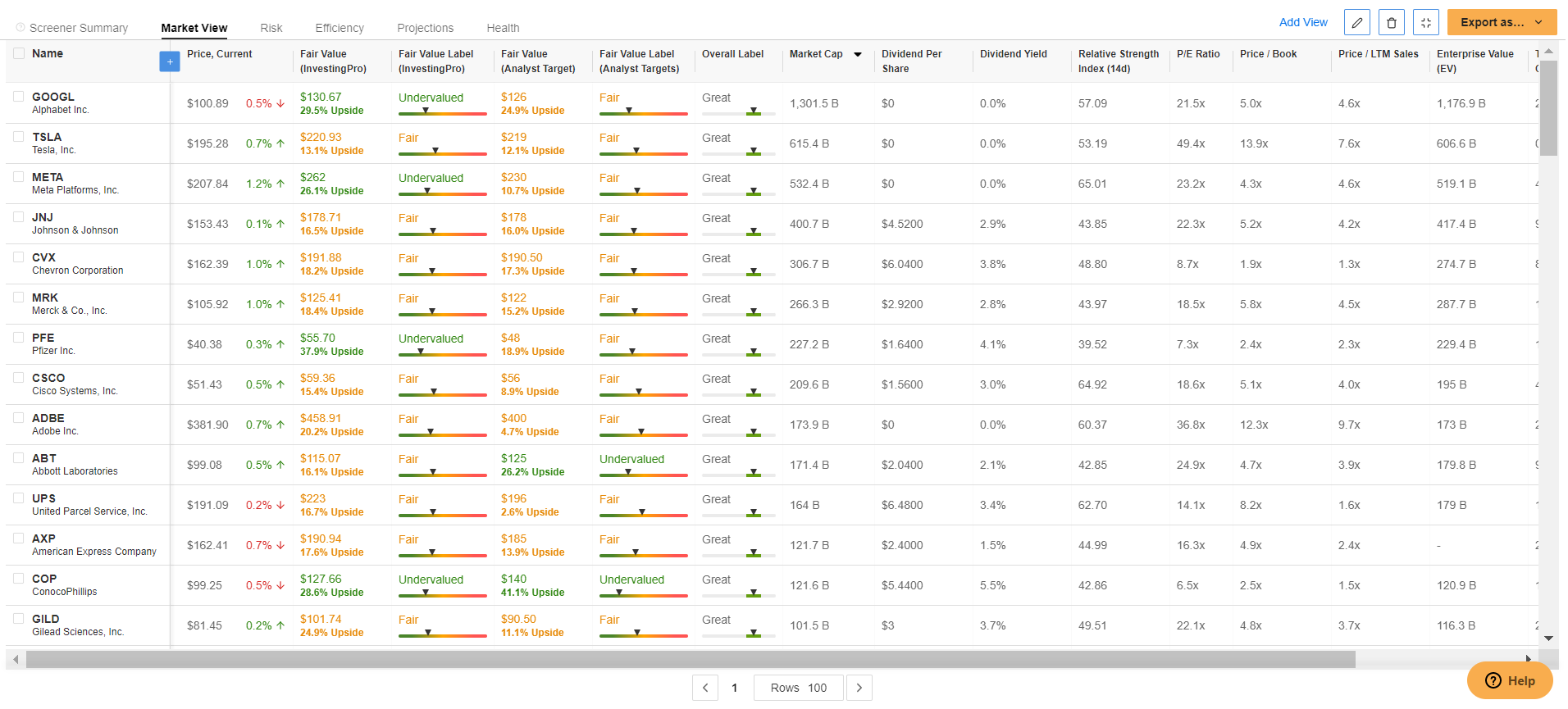The width and height of the screenshot is (1568, 709).
Task: Switch to the Efficiency tab
Action: [x=340, y=28]
